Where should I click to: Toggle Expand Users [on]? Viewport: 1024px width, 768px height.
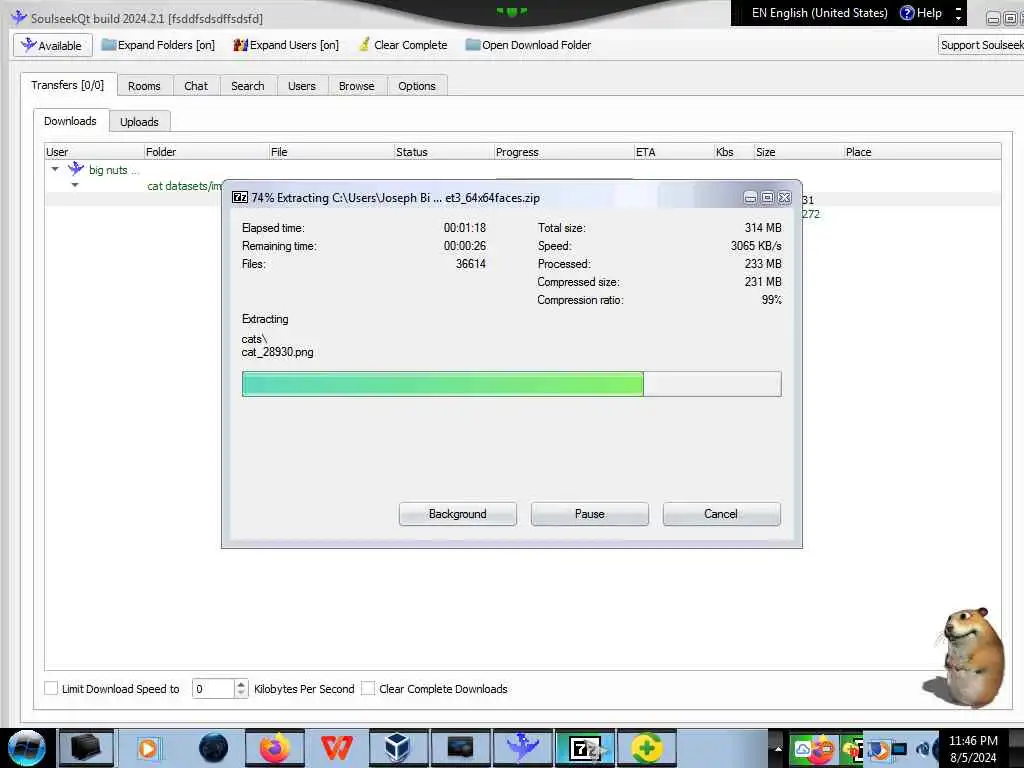coord(286,45)
